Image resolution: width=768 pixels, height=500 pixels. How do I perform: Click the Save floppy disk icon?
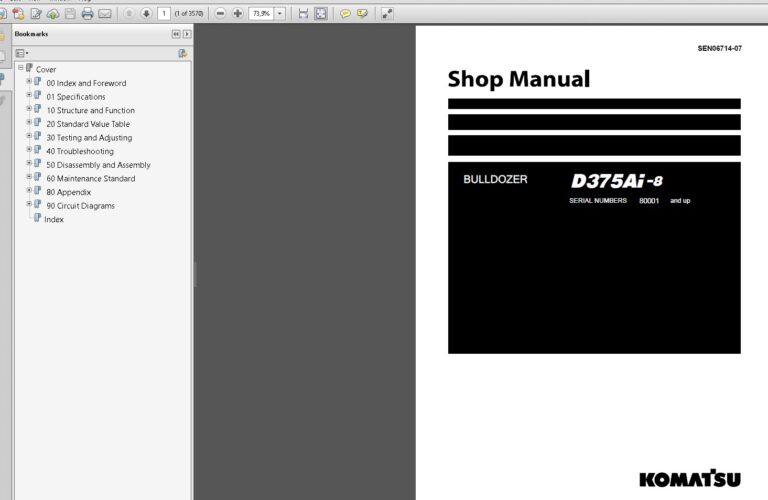coord(70,14)
